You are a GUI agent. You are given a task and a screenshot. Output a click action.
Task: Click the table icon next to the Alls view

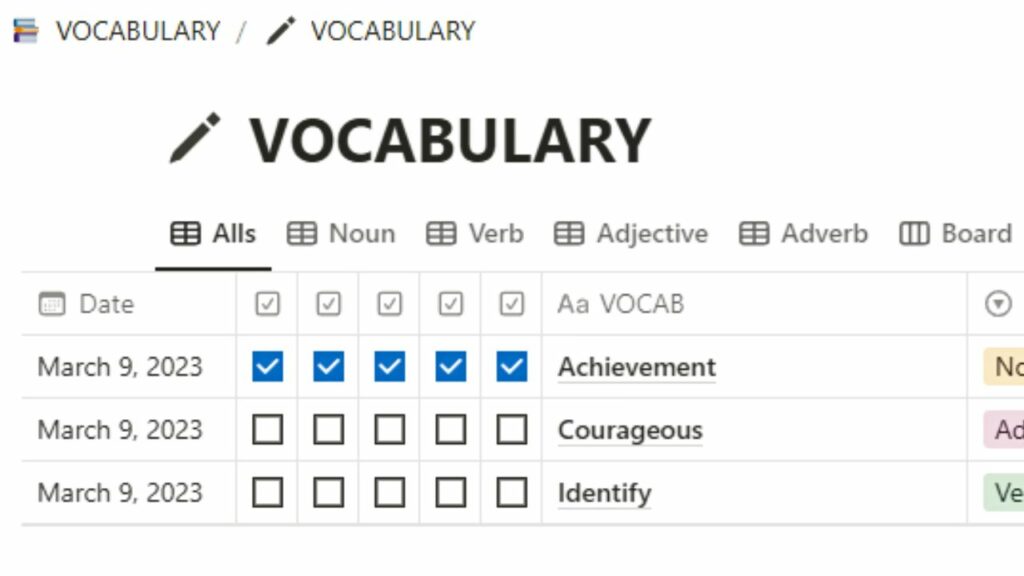184,233
